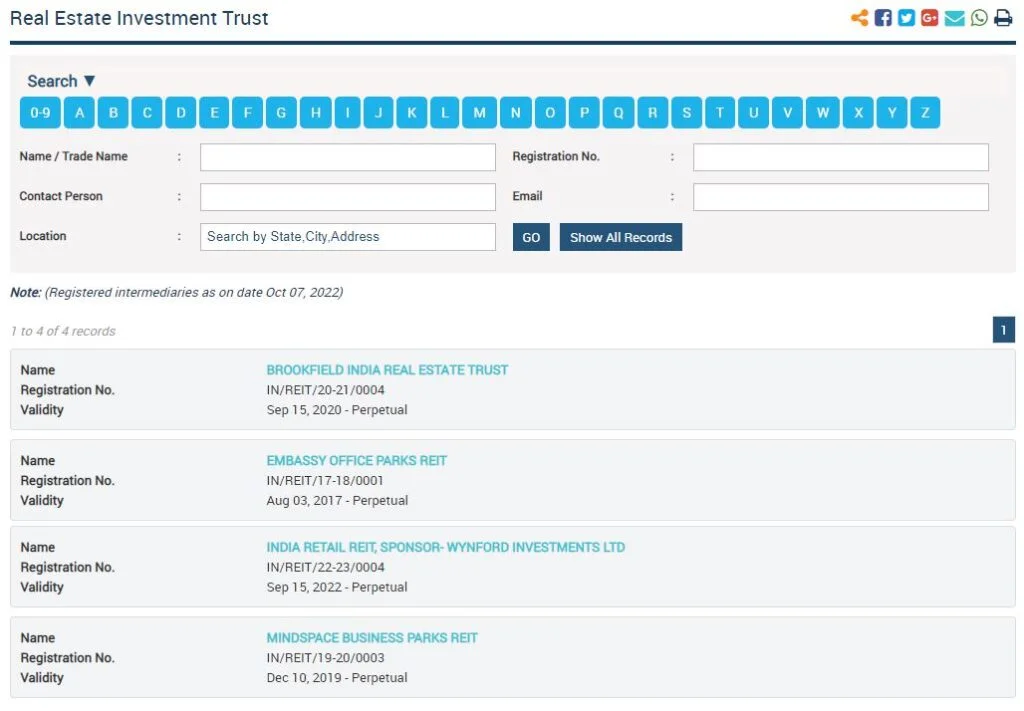
Task: Focus the Name / Trade Name field
Action: point(348,157)
